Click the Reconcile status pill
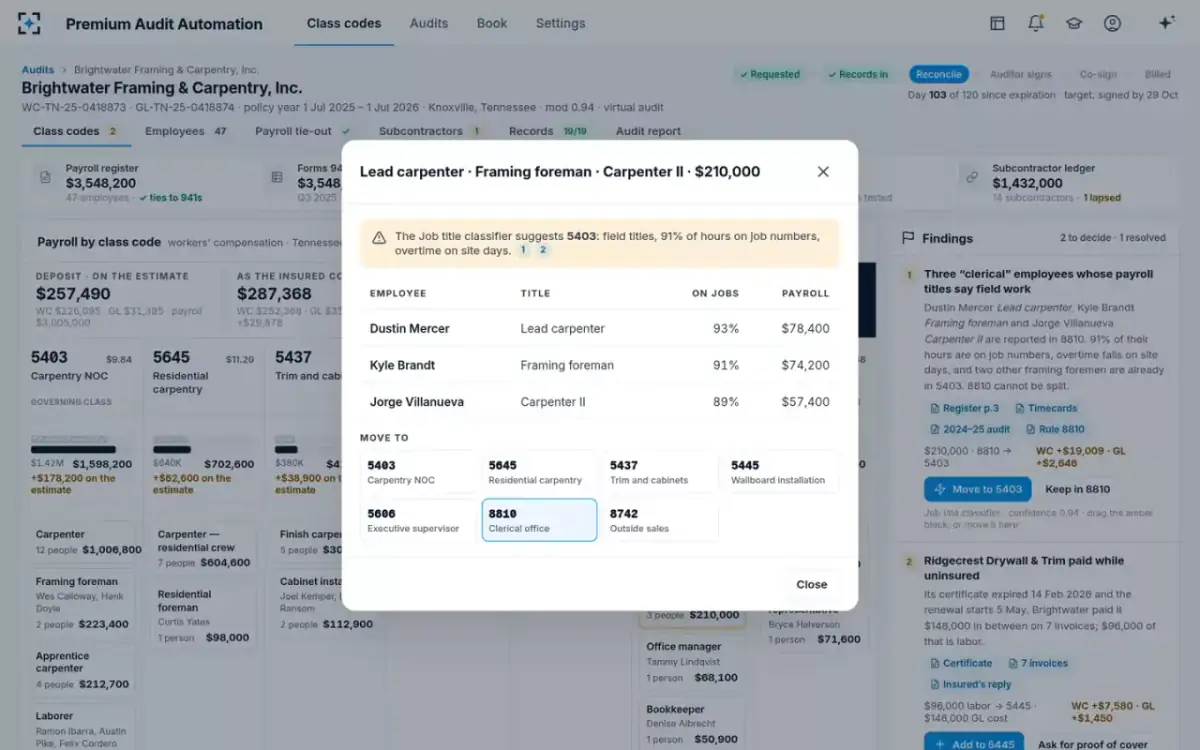 [939, 74]
